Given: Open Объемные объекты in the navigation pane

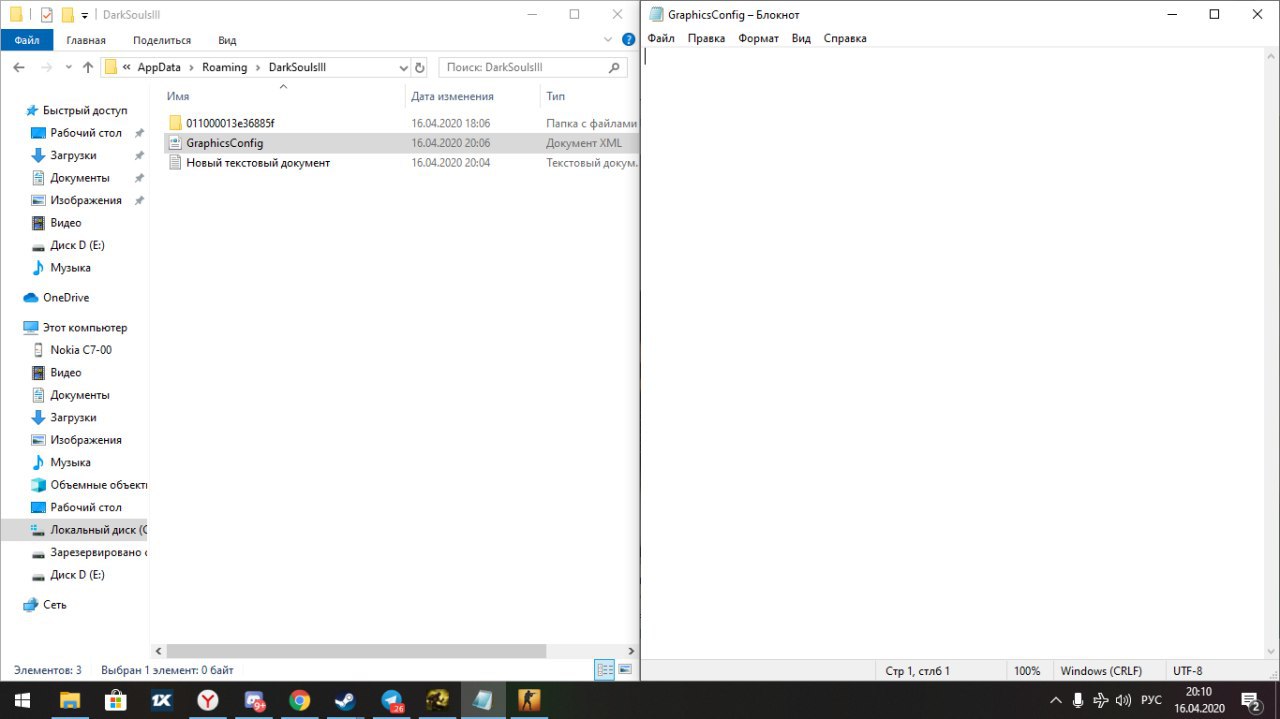Looking at the screenshot, I should 98,485.
